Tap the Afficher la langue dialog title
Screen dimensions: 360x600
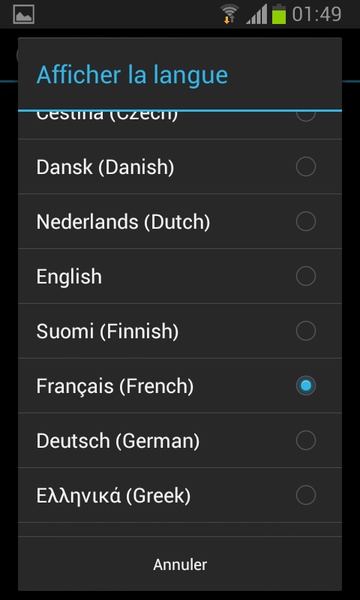tap(132, 75)
